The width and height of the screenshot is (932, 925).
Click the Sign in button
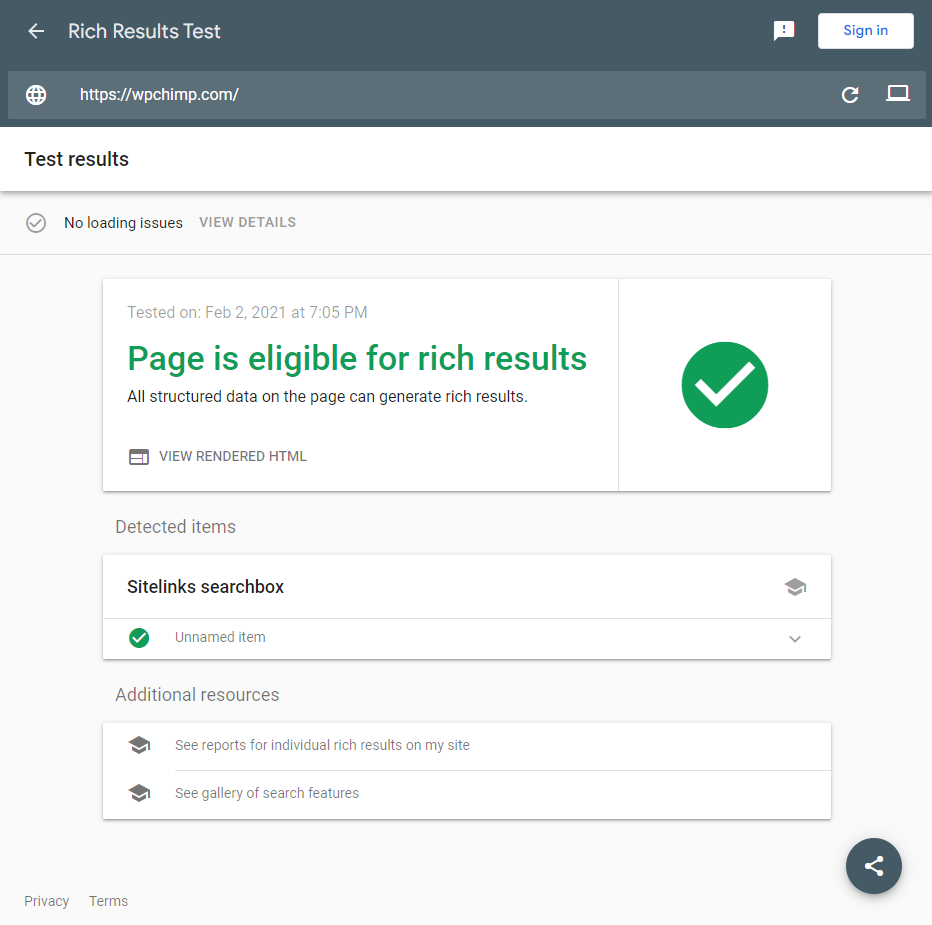click(x=865, y=31)
